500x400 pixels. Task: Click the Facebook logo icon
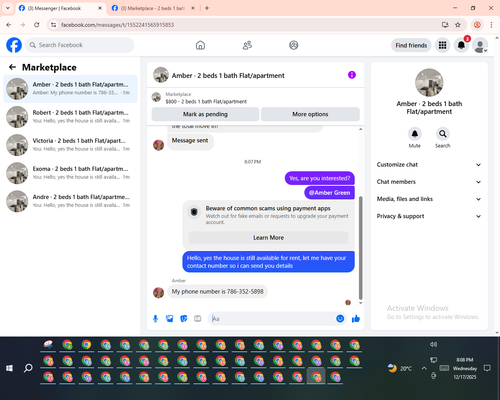tap(14, 45)
